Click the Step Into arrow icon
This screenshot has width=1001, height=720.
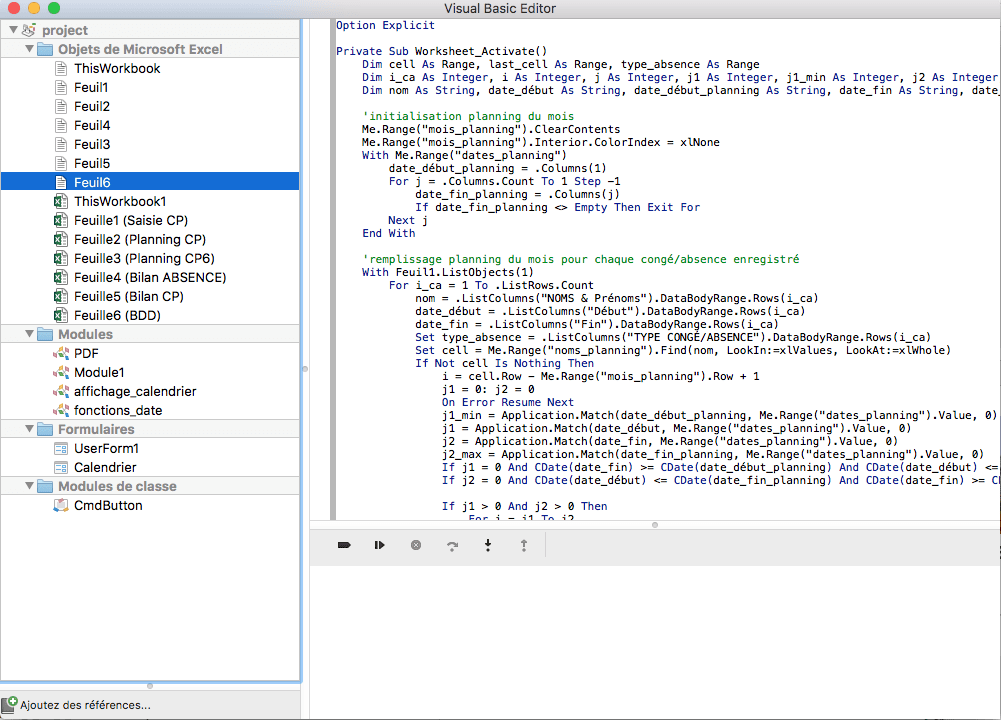(488, 545)
